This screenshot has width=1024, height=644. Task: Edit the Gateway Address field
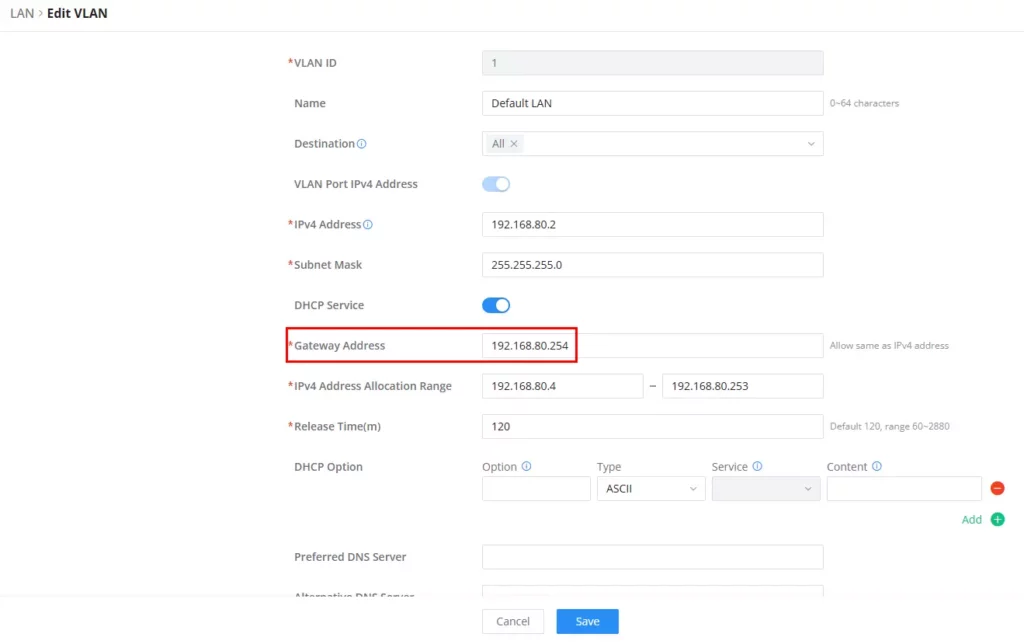pyautogui.click(x=652, y=346)
